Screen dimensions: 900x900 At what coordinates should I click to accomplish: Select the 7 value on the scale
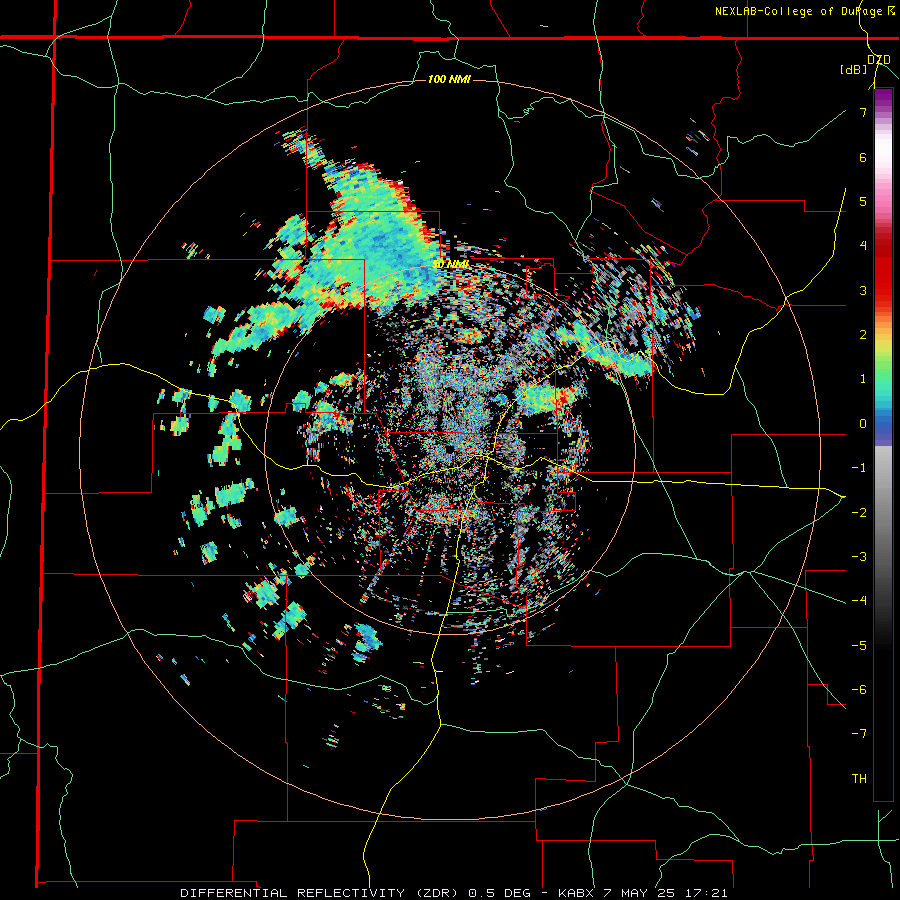(x=863, y=112)
